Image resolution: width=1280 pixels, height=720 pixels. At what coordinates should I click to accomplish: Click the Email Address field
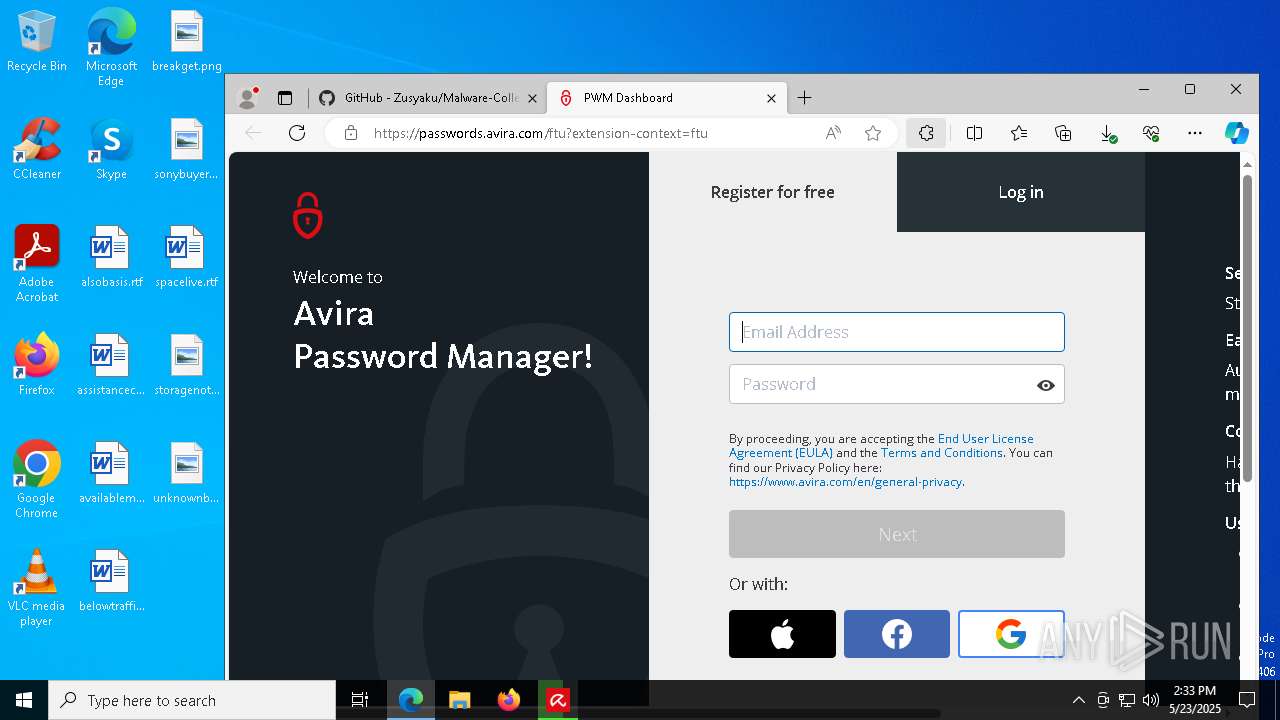coord(897,332)
